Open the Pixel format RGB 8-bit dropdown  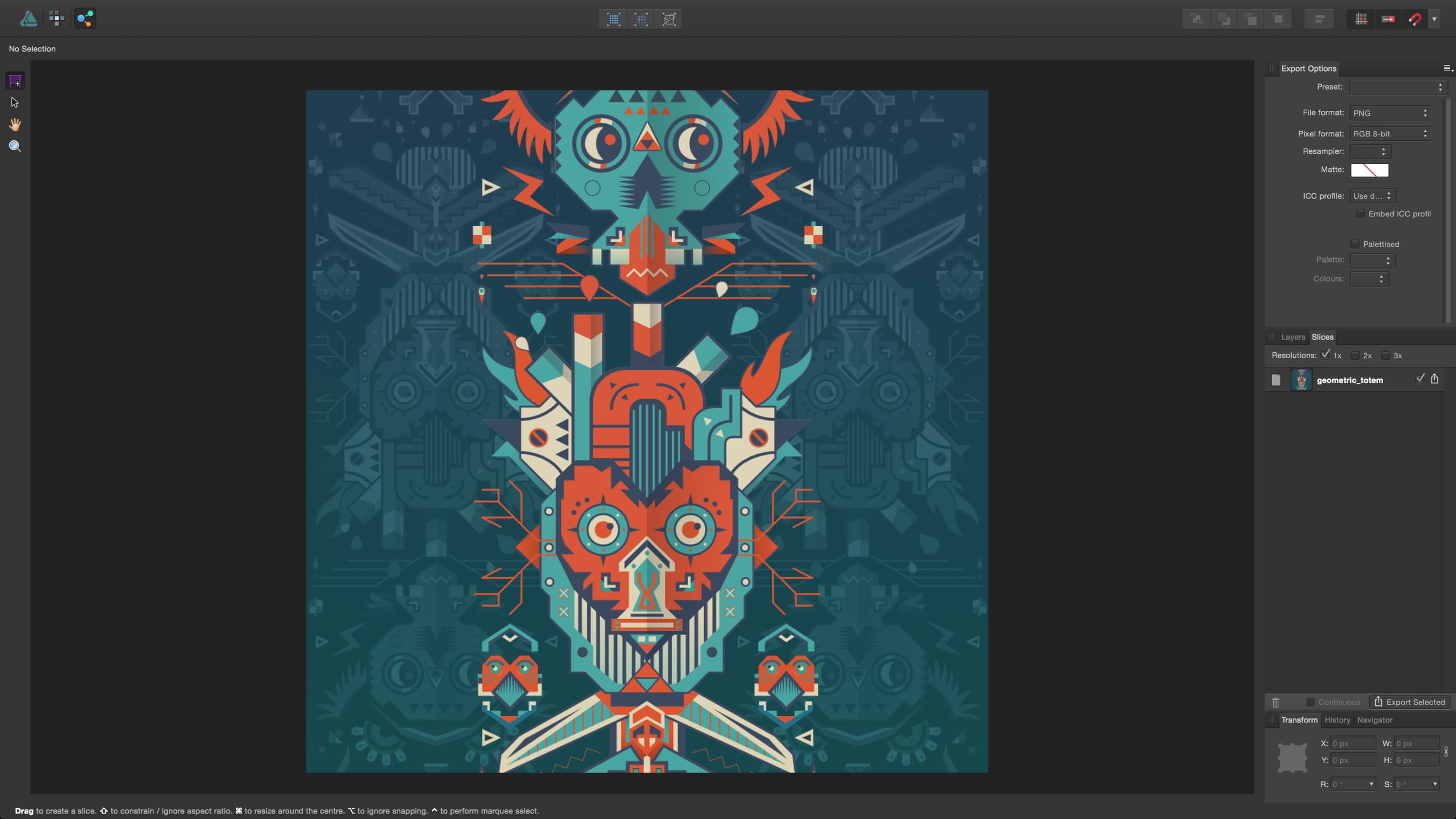(x=1390, y=134)
